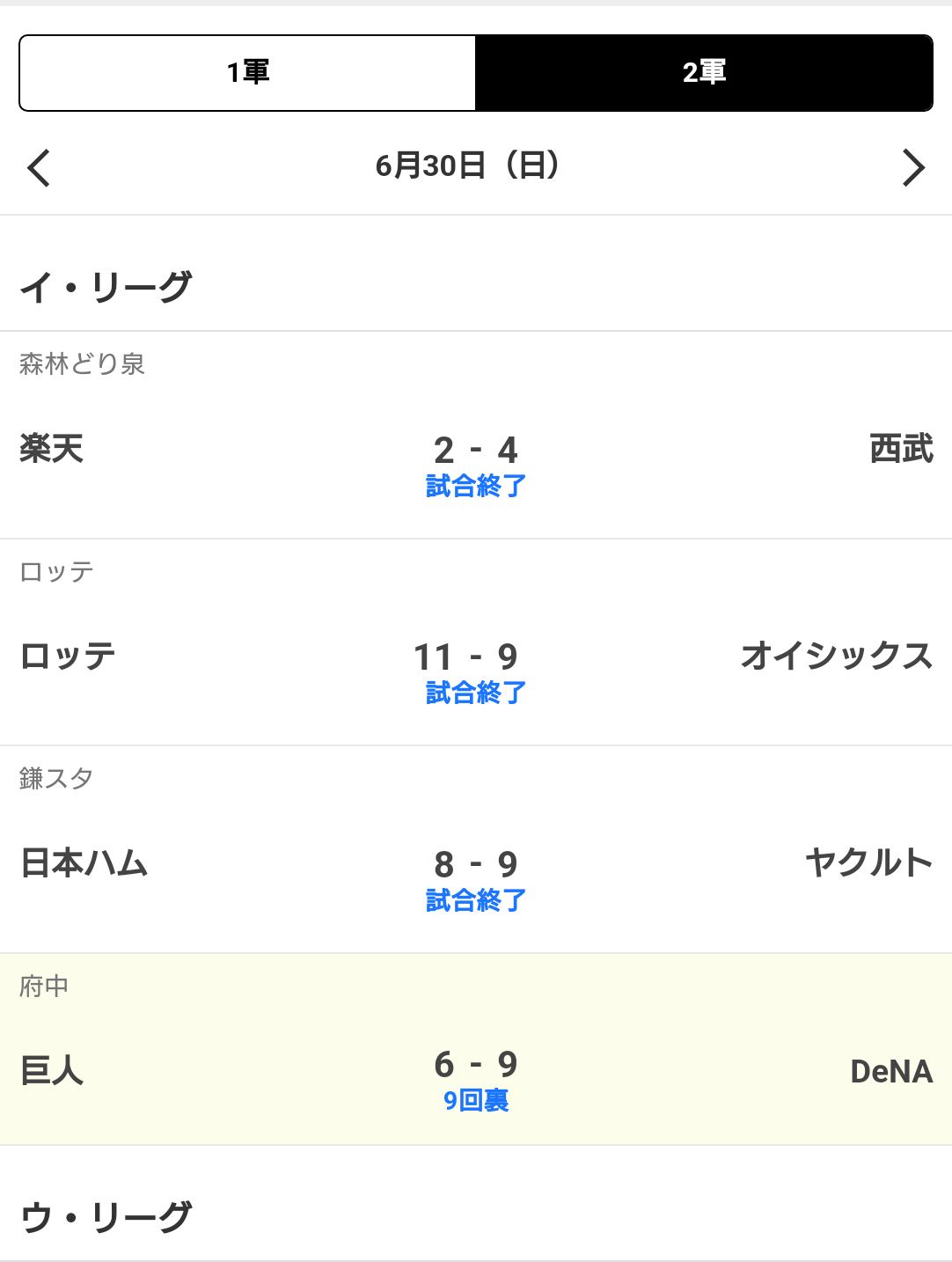Click the 楽天 team name
This screenshot has width=952, height=1262.
point(52,450)
